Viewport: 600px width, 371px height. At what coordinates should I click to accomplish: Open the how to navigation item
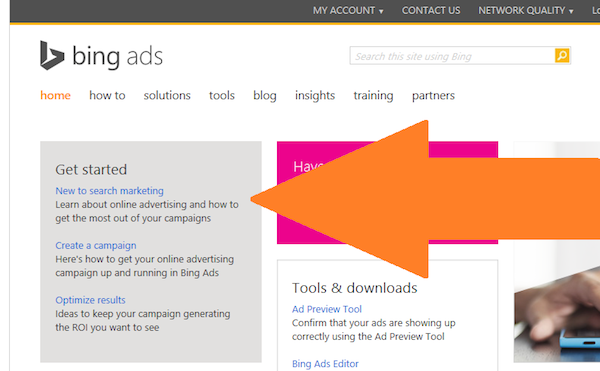pos(107,95)
